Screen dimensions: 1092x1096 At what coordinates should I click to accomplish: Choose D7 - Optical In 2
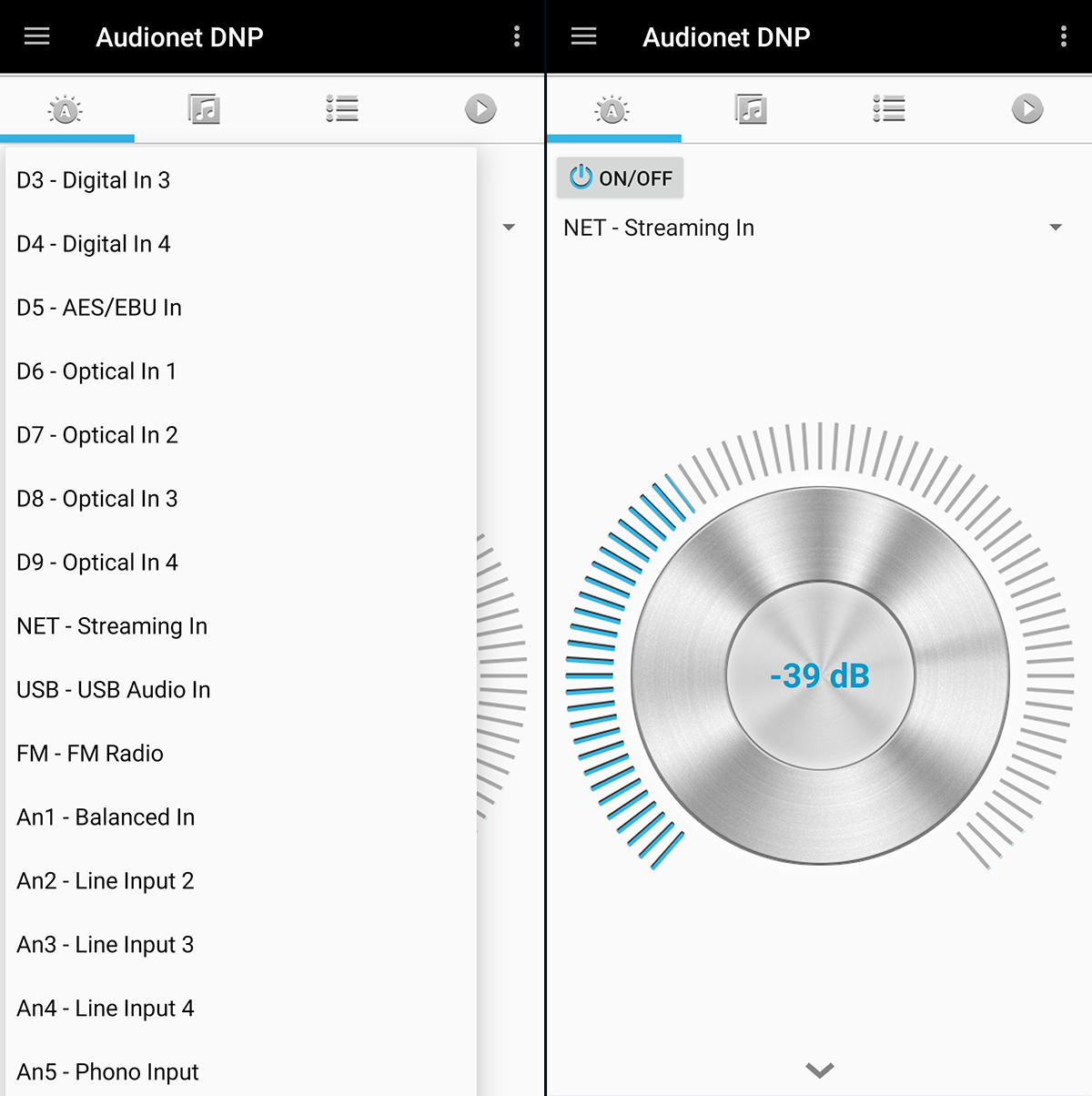(x=241, y=435)
